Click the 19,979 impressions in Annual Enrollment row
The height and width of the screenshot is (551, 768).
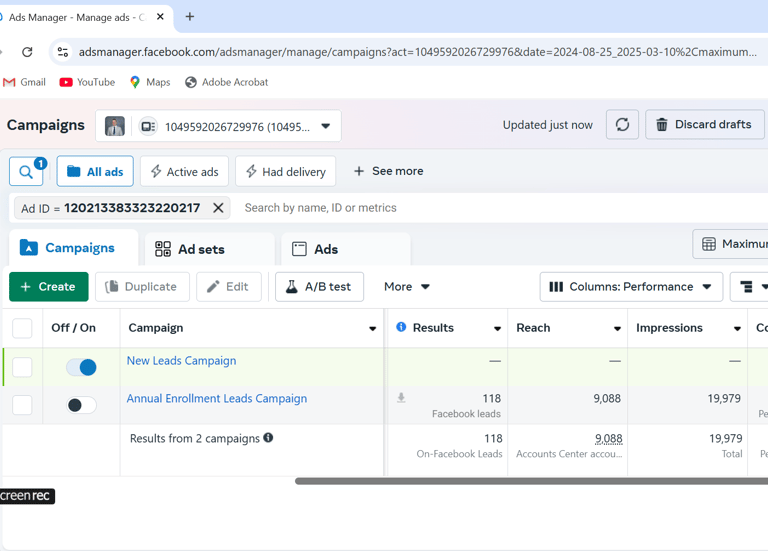(724, 399)
